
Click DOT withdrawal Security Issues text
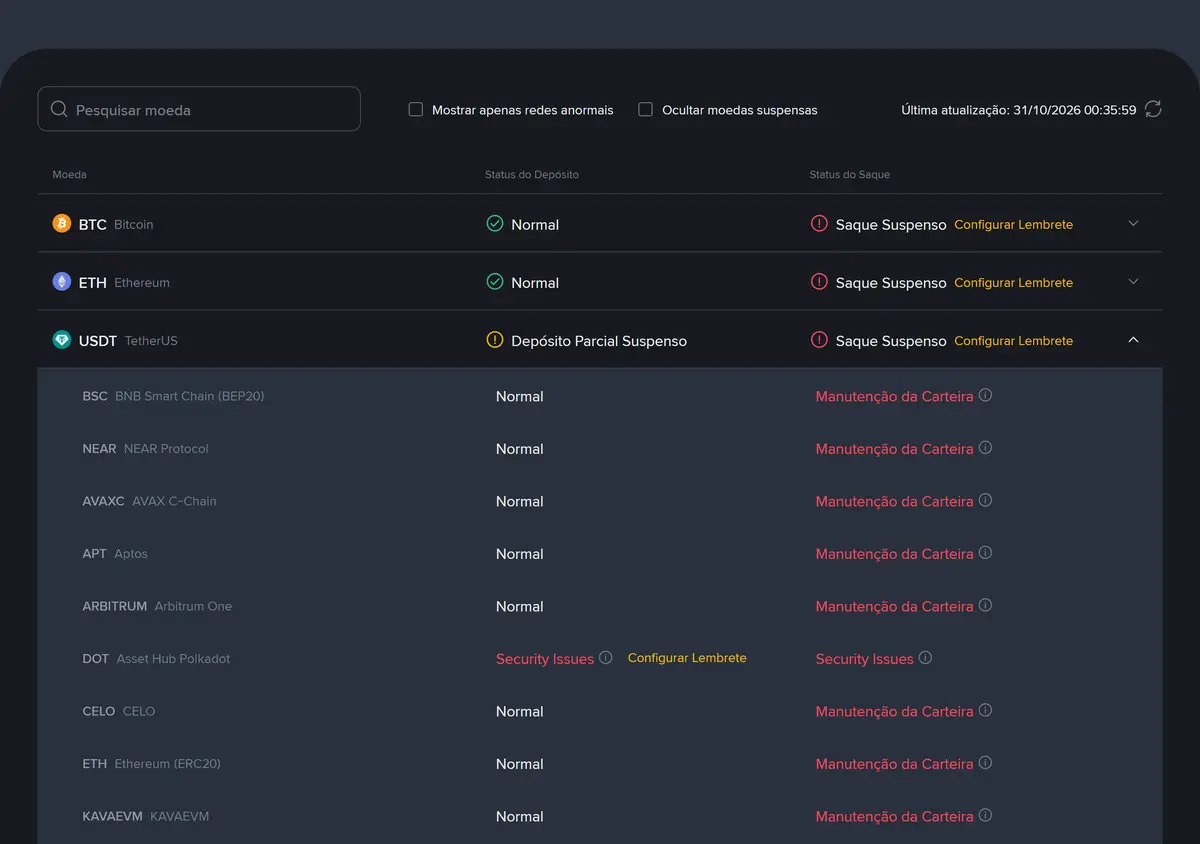(x=865, y=659)
